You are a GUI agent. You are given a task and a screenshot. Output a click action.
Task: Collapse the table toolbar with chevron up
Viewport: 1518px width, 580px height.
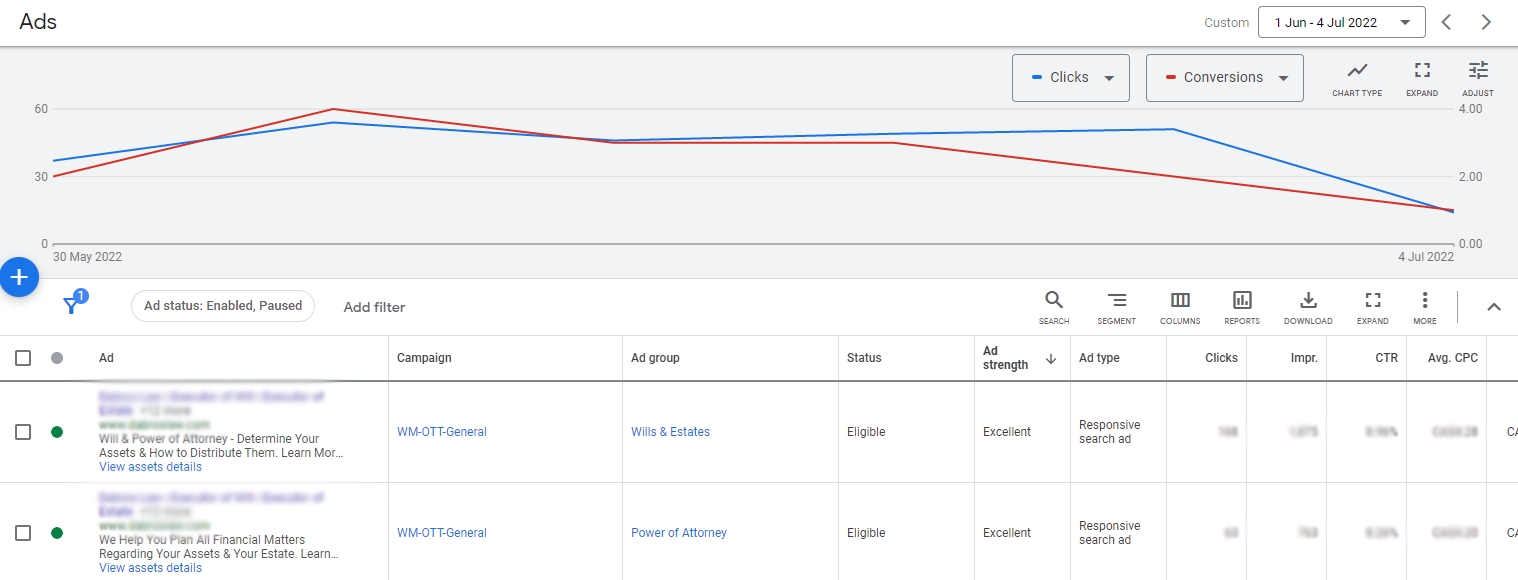click(1493, 307)
